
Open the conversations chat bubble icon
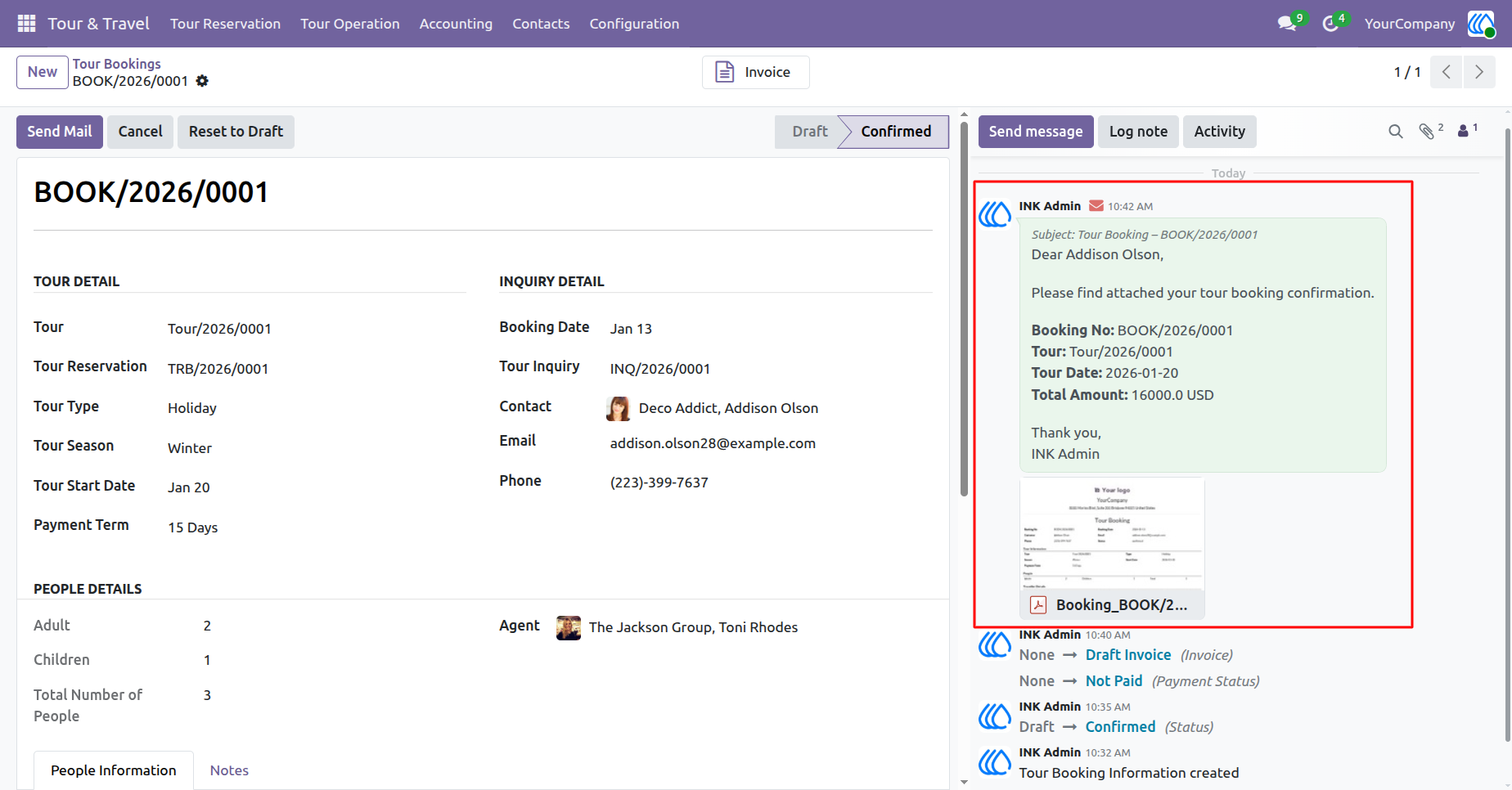click(1288, 24)
